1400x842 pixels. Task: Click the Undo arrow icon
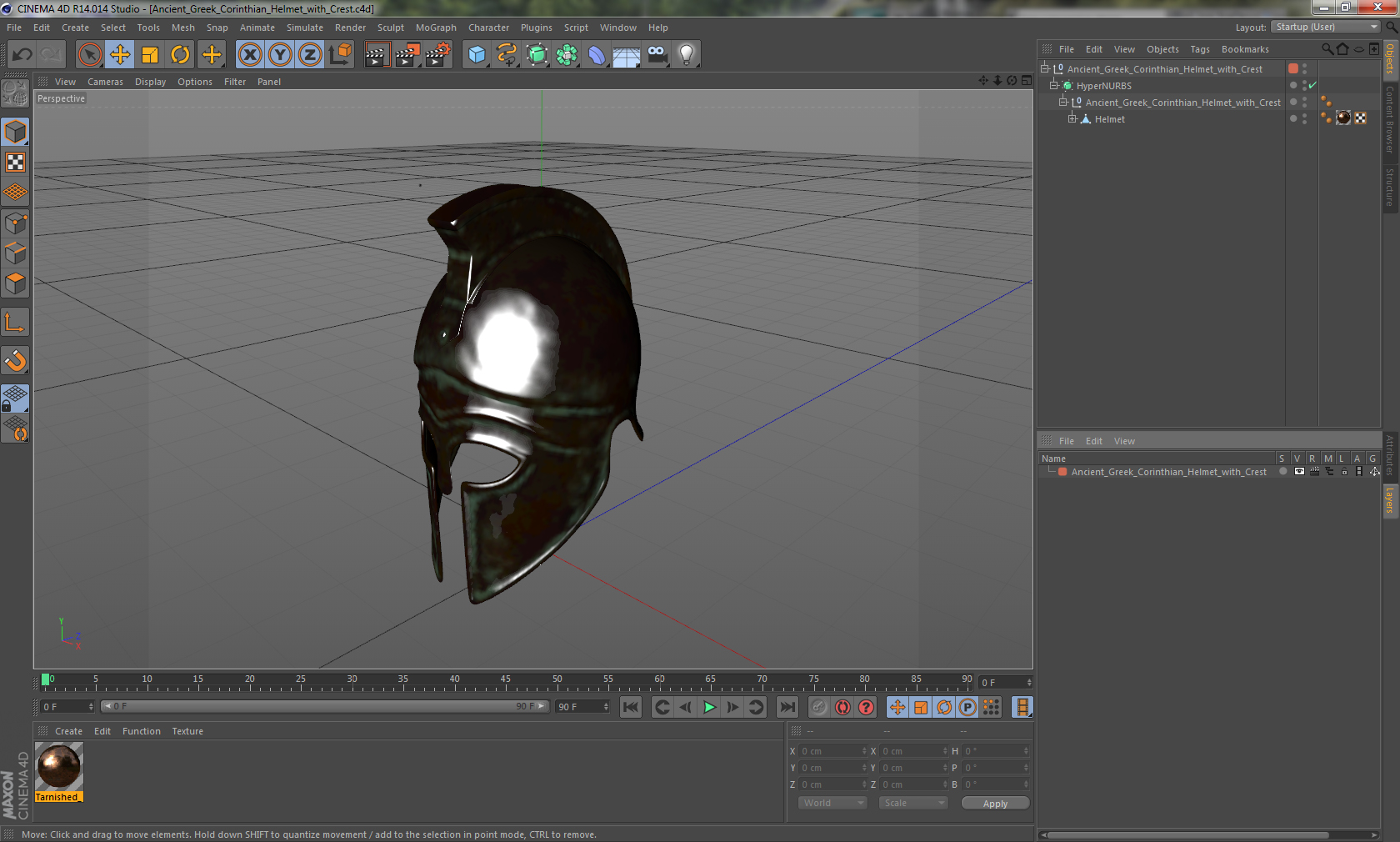click(x=22, y=55)
